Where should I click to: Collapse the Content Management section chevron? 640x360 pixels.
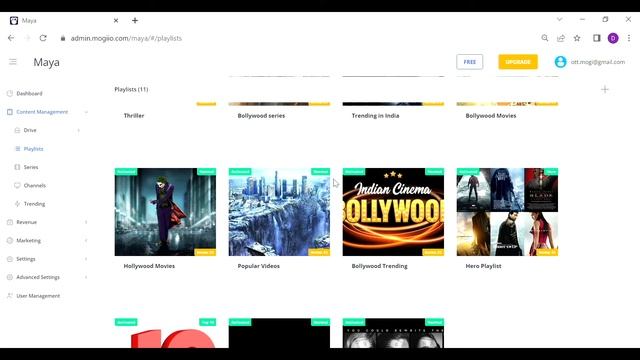tap(86, 112)
